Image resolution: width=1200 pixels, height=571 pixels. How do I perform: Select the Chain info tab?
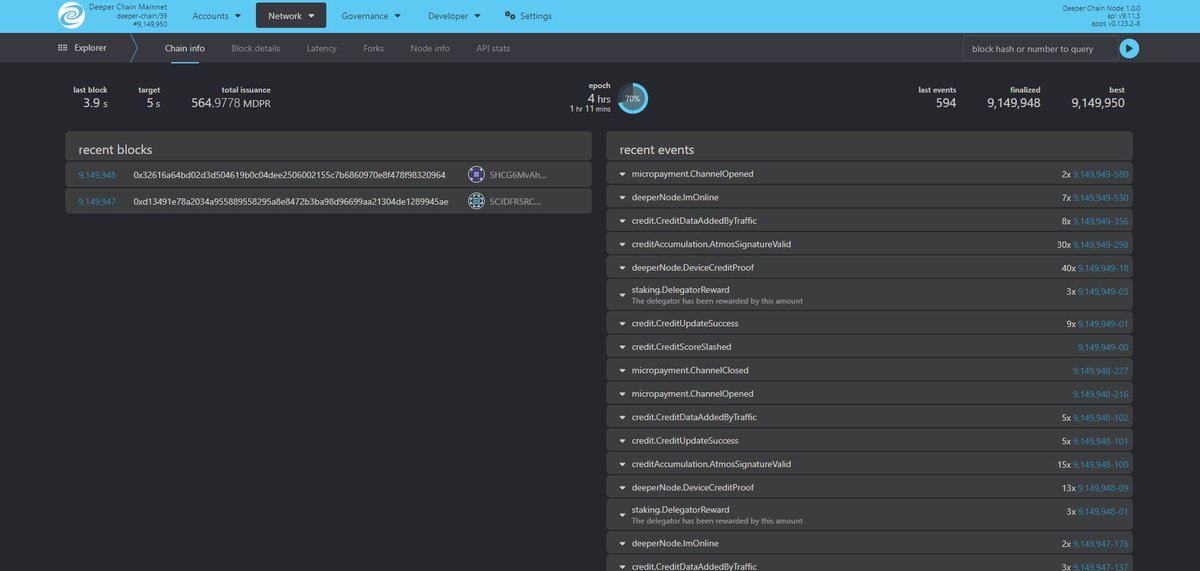pyautogui.click(x=185, y=48)
